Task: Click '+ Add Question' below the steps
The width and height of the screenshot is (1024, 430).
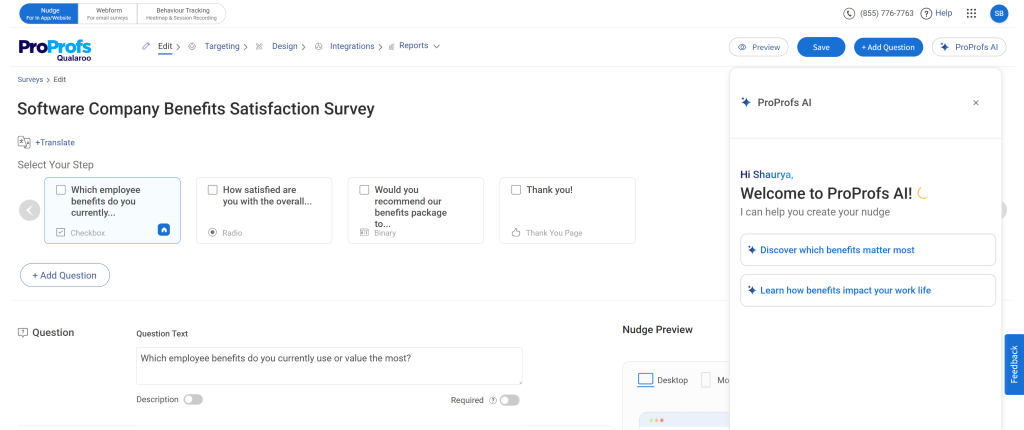Action: click(65, 275)
